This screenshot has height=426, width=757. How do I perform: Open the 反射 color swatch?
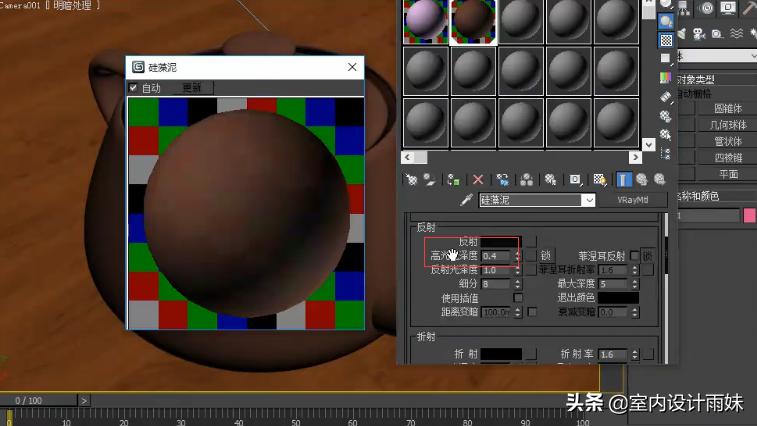coord(500,242)
